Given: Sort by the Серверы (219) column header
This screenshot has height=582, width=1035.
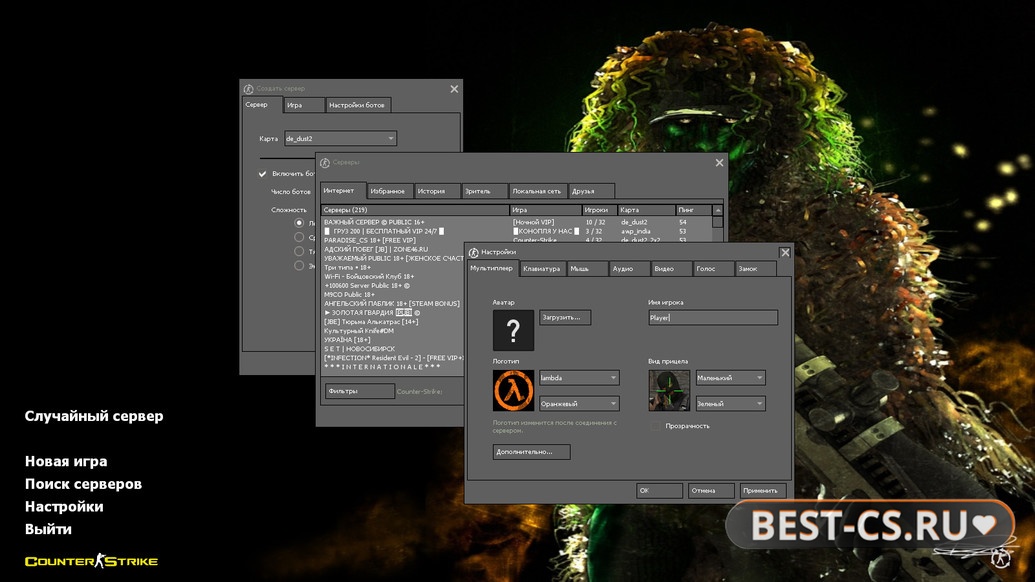Looking at the screenshot, I should [x=415, y=210].
